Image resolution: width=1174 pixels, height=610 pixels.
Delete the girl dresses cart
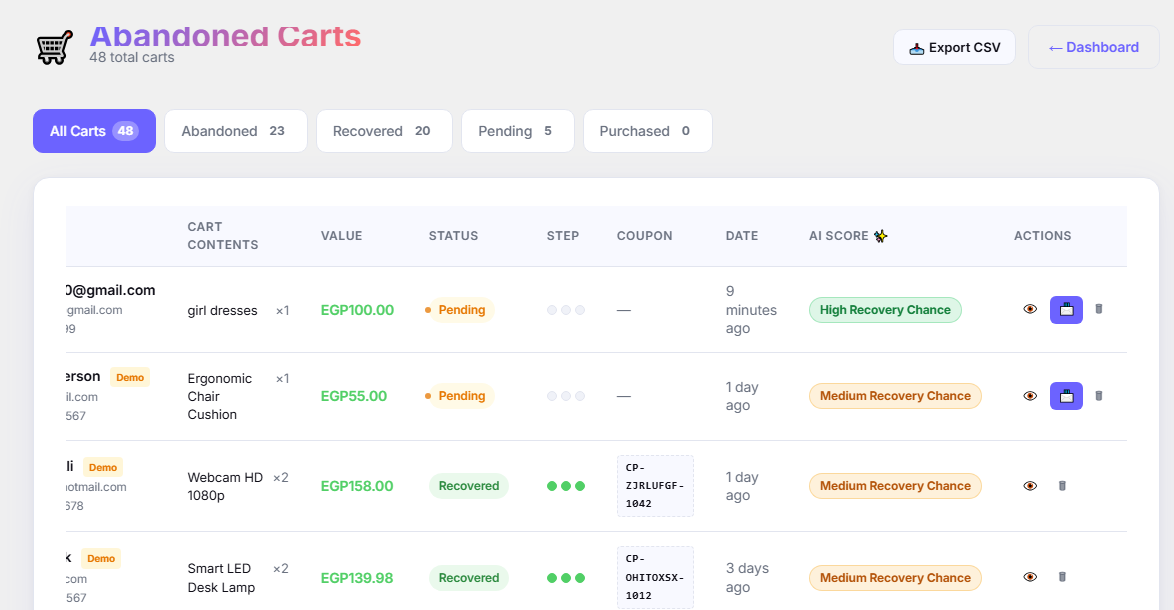coord(1098,309)
